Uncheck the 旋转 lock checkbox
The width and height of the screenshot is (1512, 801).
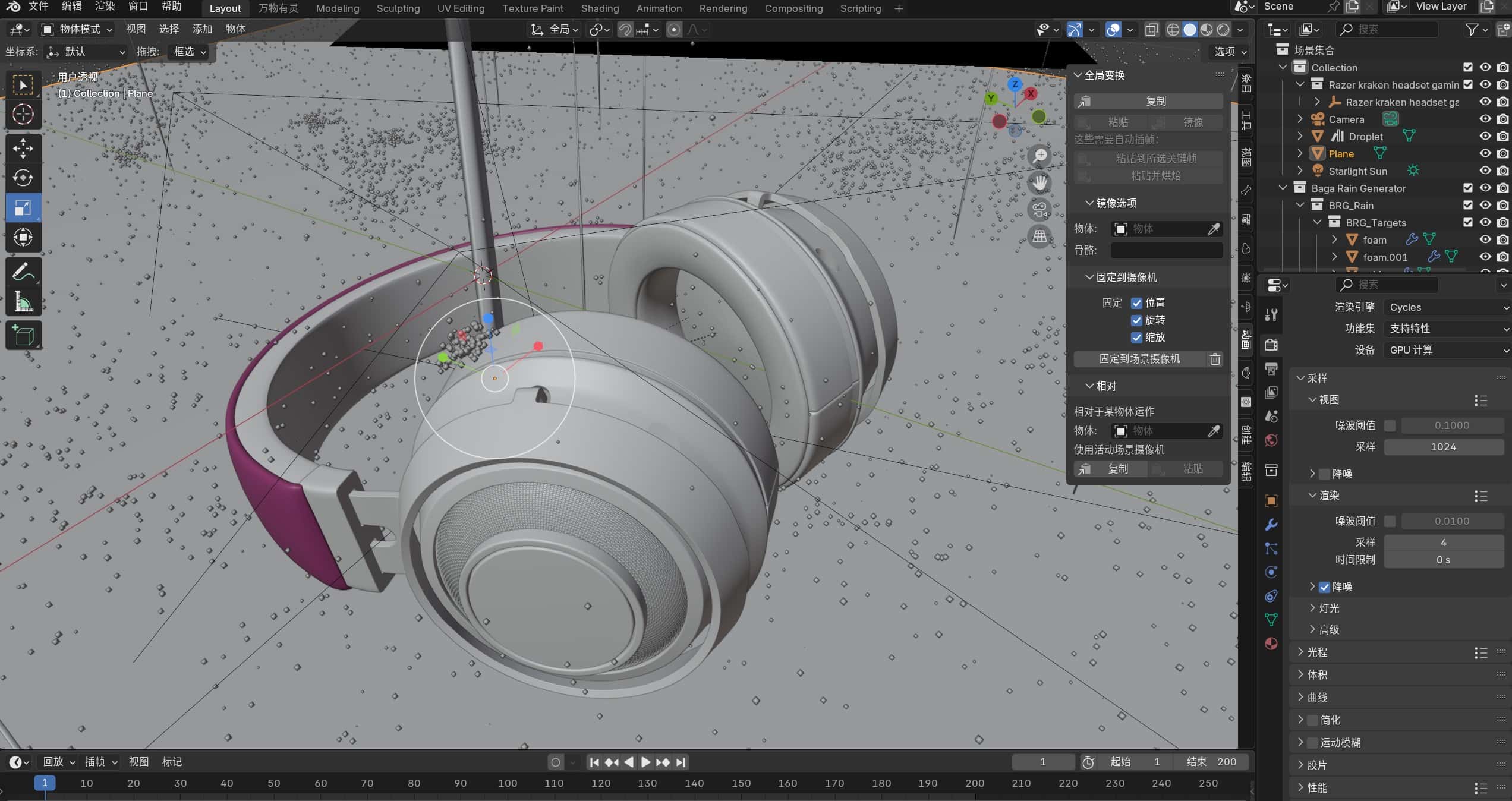pos(1136,320)
